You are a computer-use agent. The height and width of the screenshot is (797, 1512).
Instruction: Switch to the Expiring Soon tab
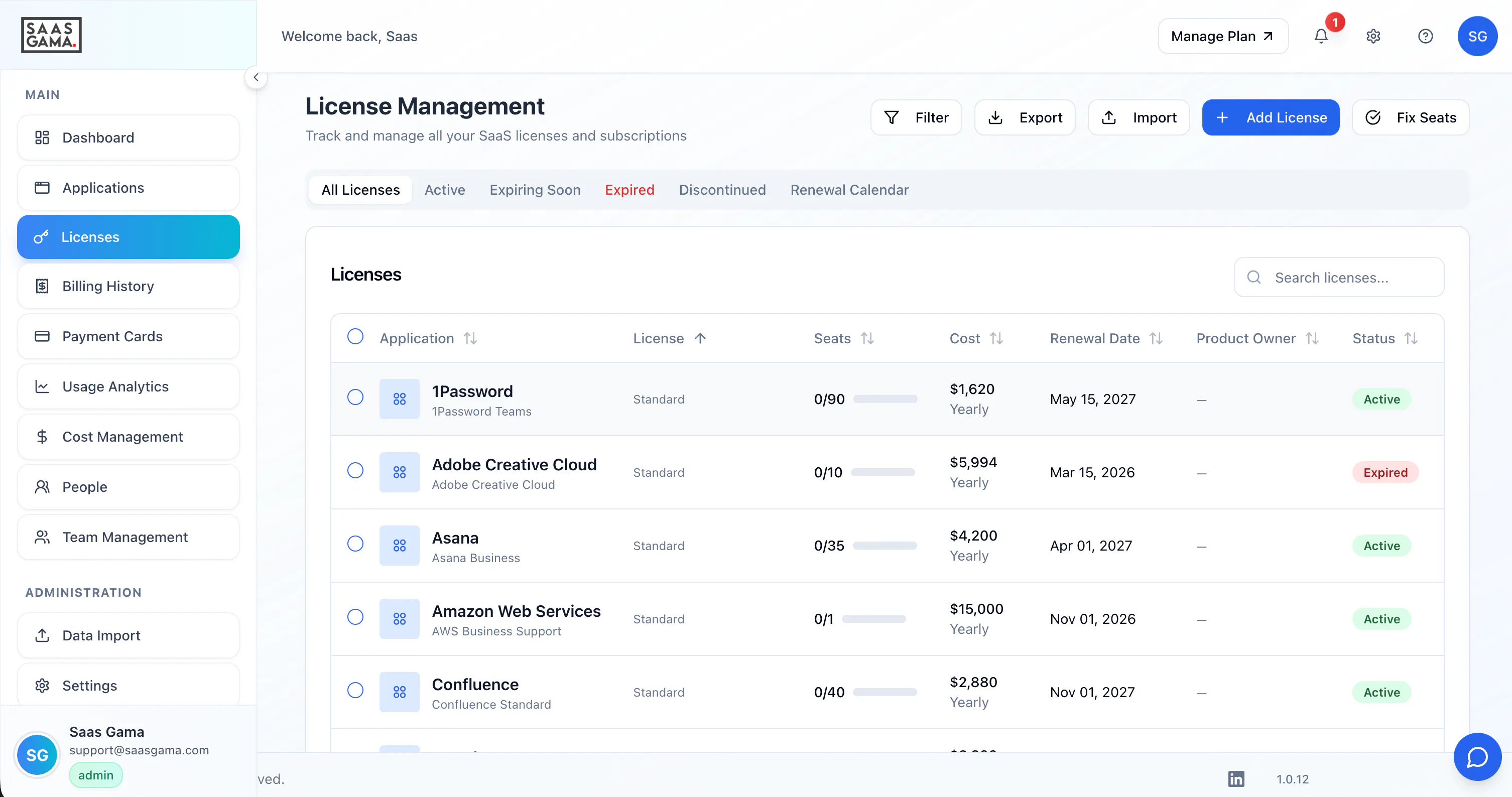[535, 190]
